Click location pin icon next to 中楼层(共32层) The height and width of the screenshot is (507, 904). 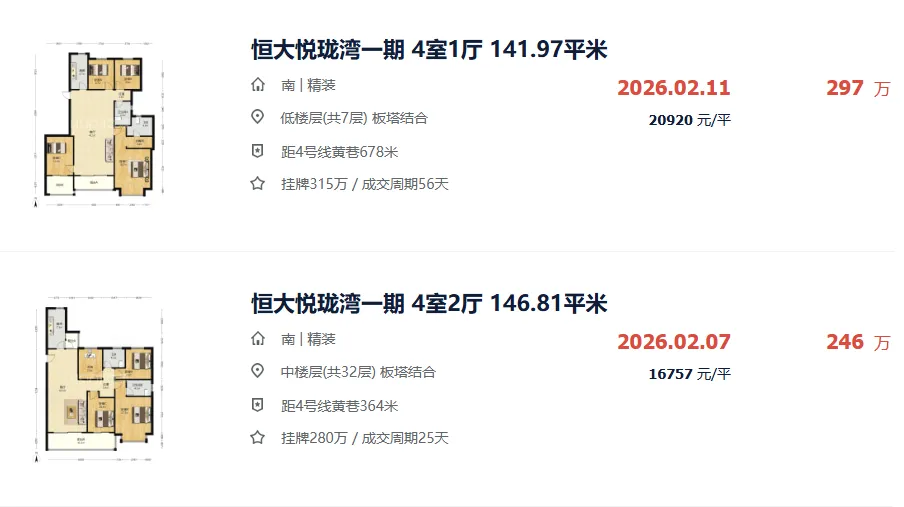[258, 371]
